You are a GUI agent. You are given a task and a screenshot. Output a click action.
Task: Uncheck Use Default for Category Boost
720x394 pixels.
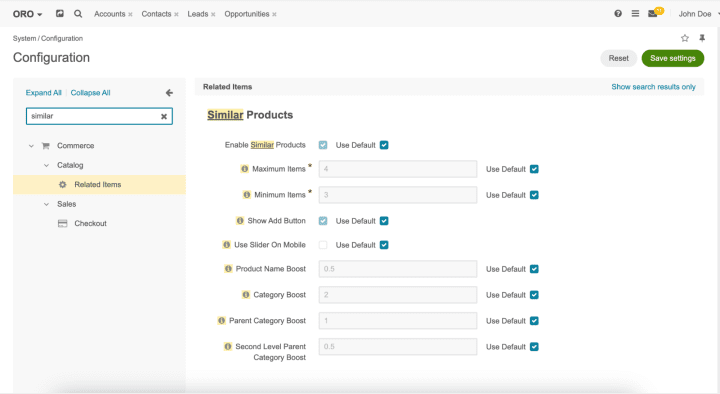pos(534,295)
